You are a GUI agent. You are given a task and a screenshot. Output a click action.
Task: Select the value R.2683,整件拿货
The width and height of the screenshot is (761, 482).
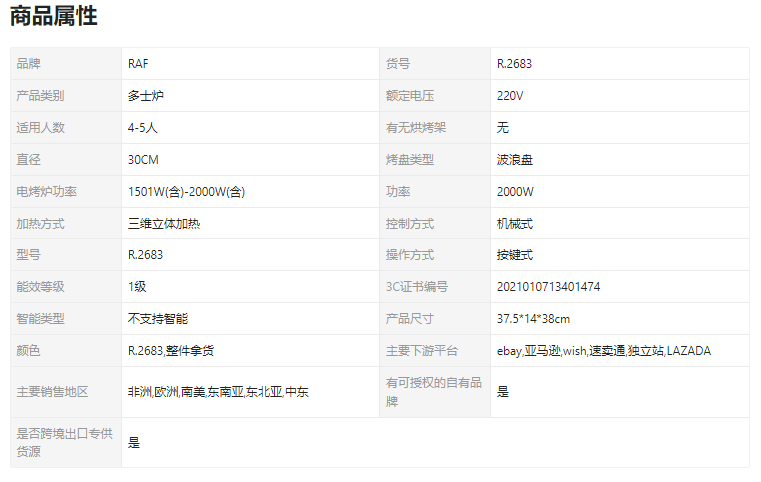171,351
